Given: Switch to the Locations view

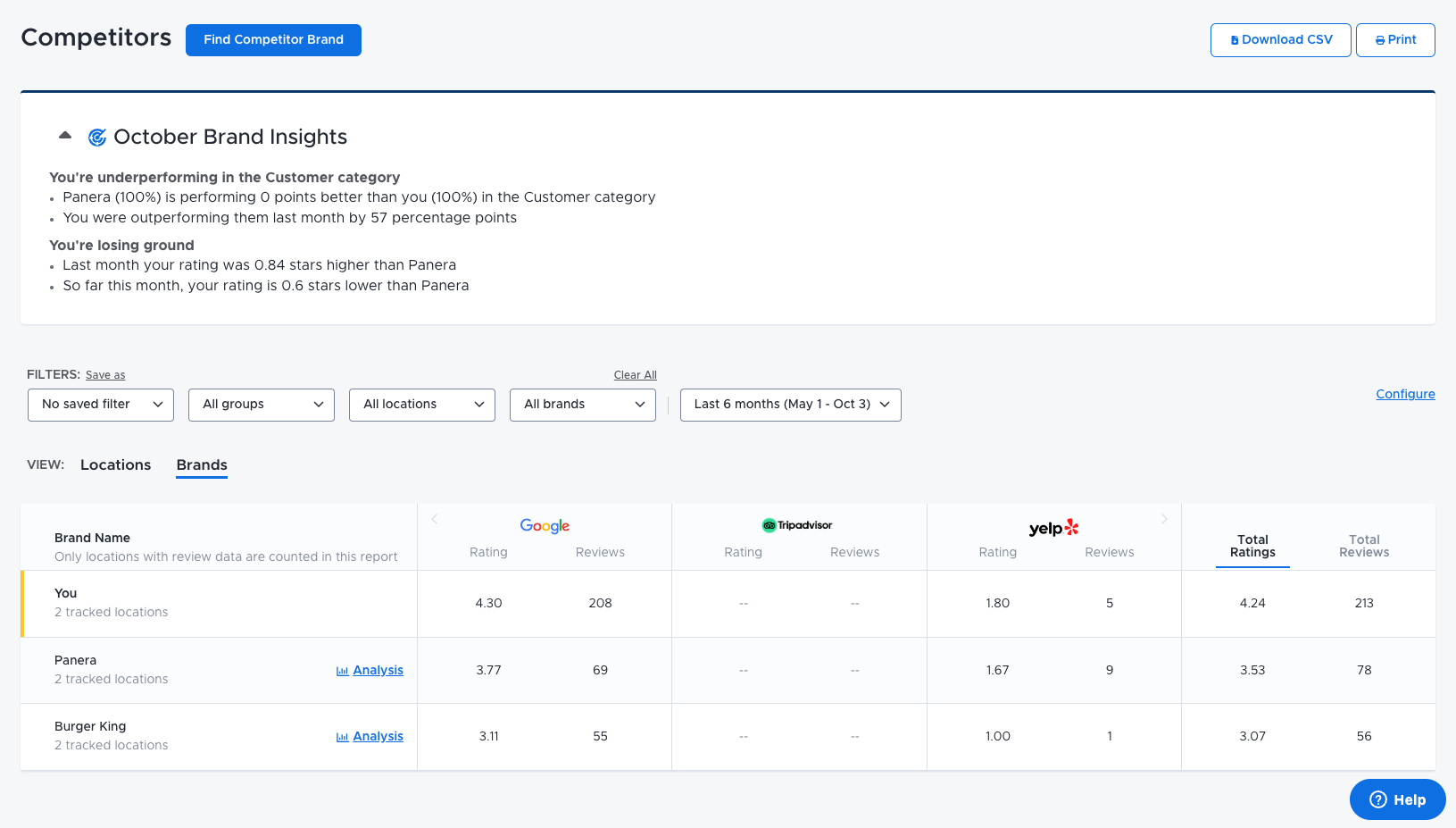Looking at the screenshot, I should (115, 464).
